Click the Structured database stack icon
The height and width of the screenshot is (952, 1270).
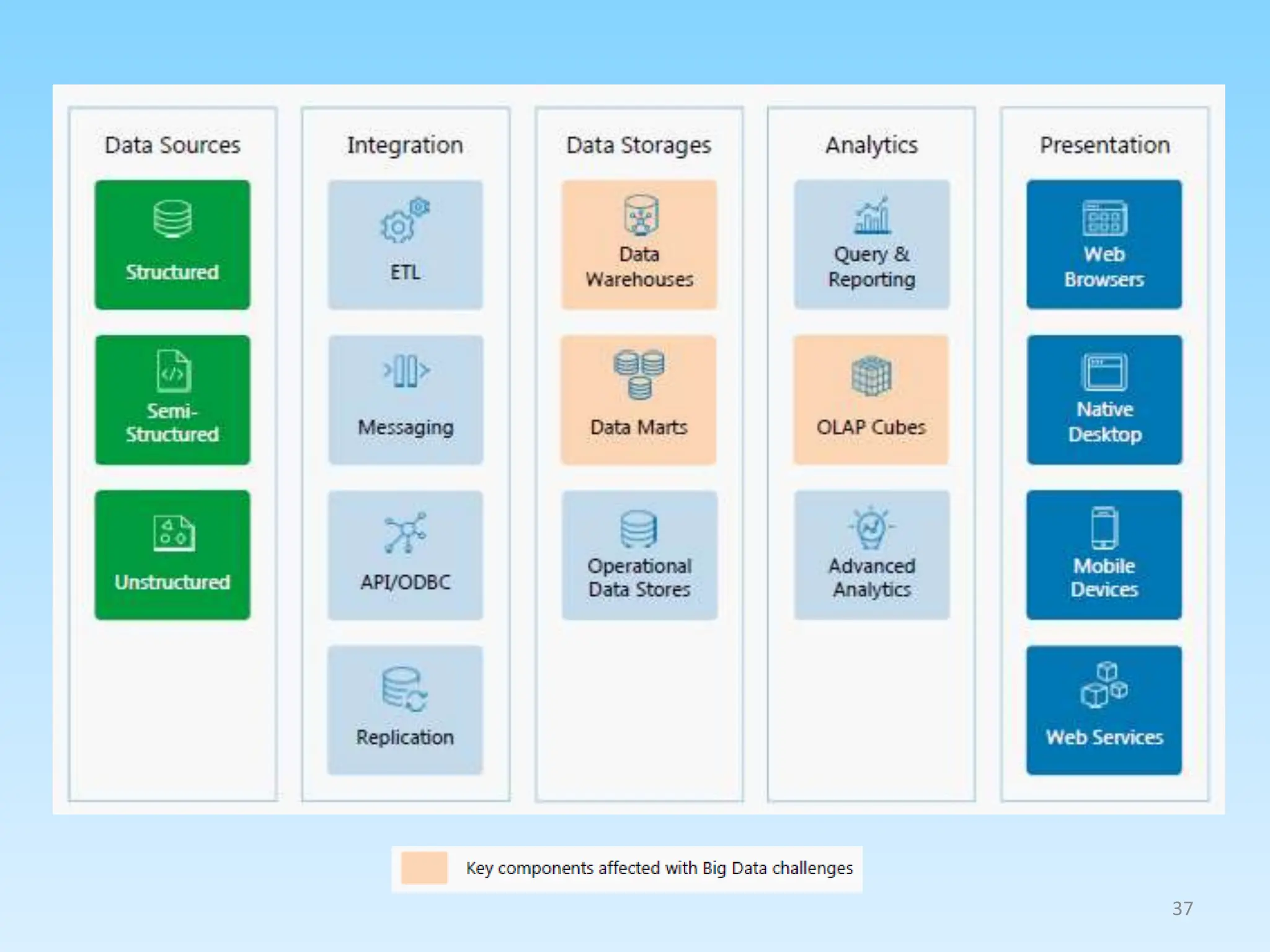tap(172, 218)
